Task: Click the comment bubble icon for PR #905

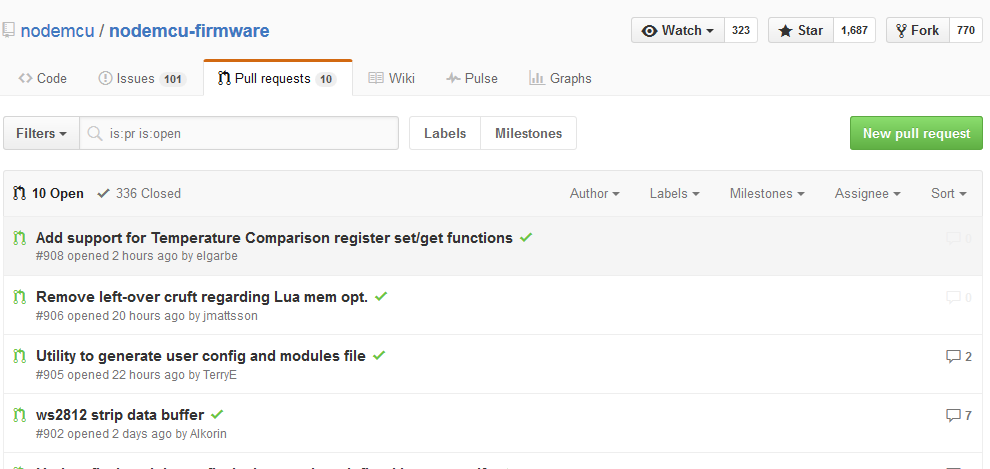Action: coord(953,356)
